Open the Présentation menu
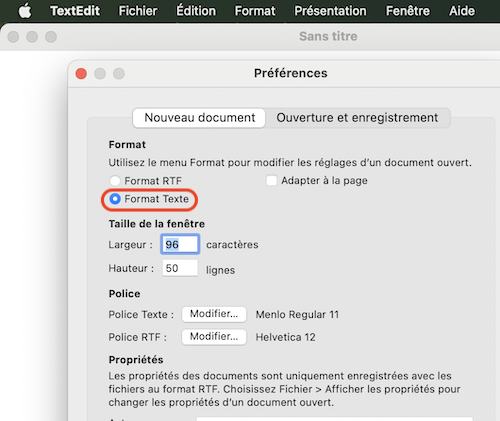 (x=330, y=11)
